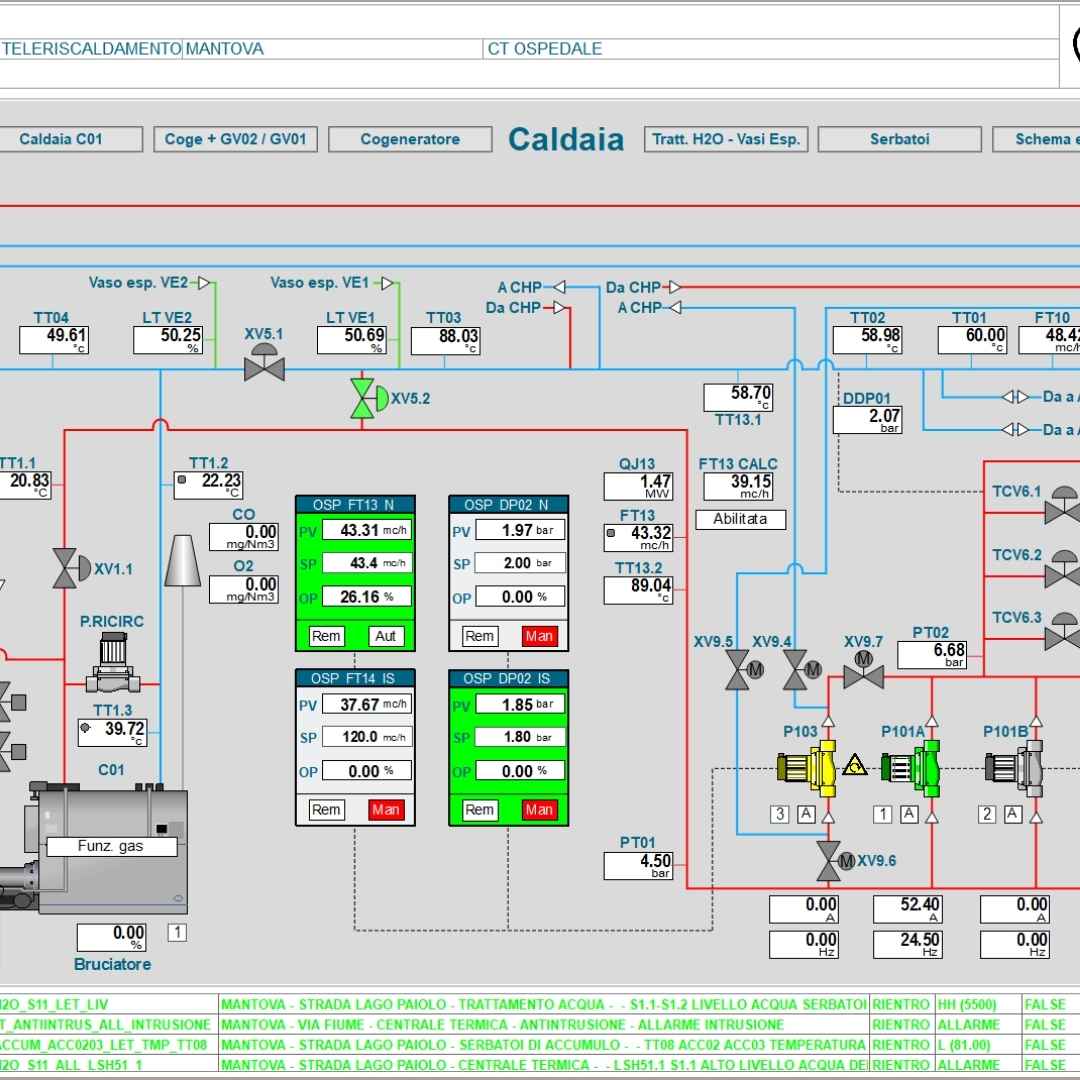
Task: Switch to the Cogeneratore page
Action: tap(410, 139)
